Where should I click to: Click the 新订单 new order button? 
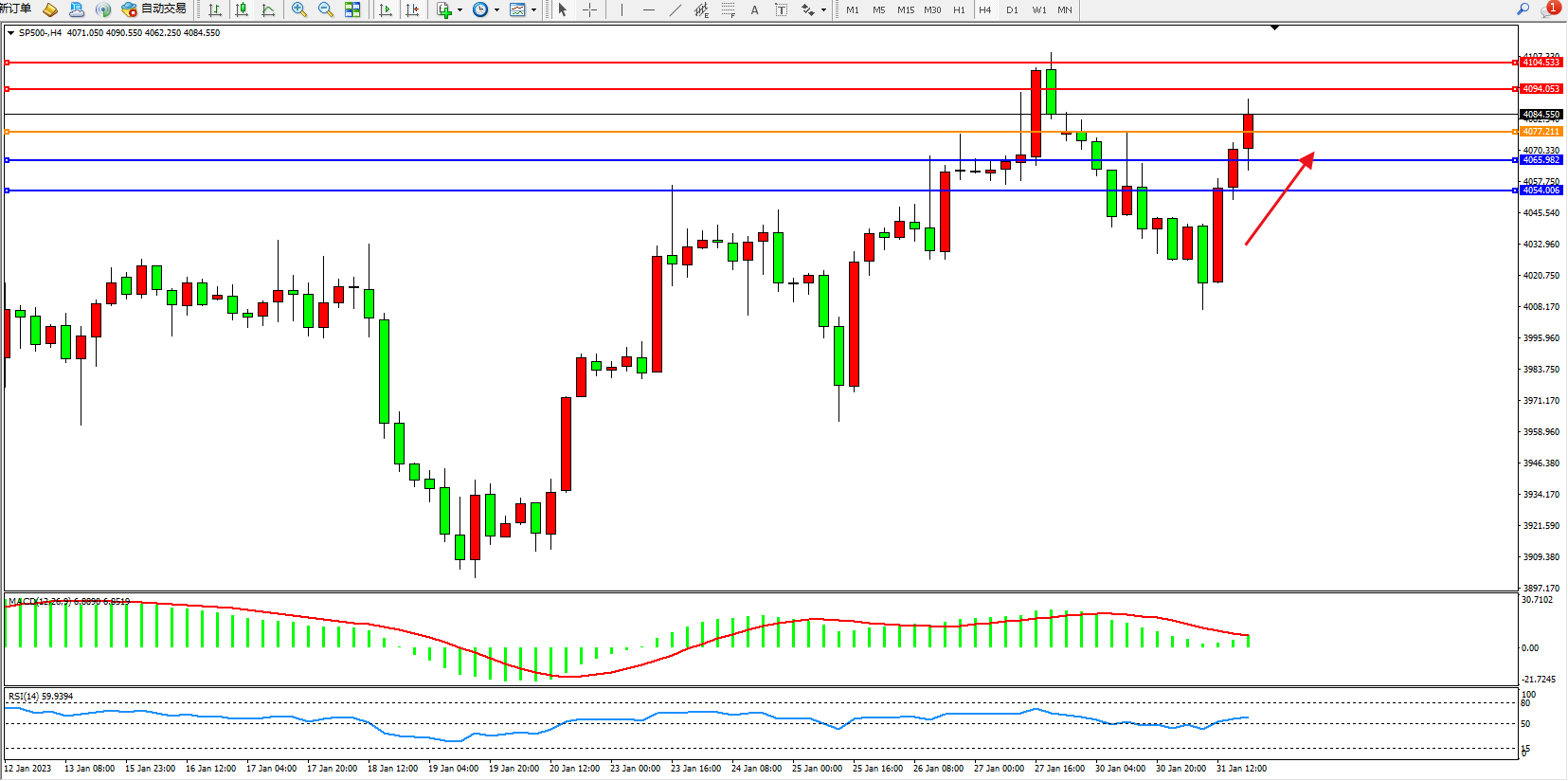pyautogui.click(x=15, y=9)
